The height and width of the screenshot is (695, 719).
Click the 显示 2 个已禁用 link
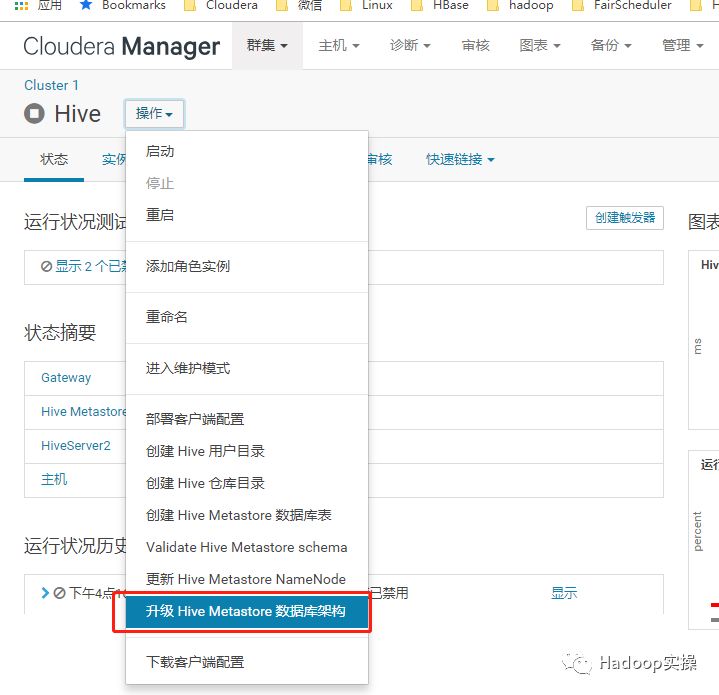91,266
